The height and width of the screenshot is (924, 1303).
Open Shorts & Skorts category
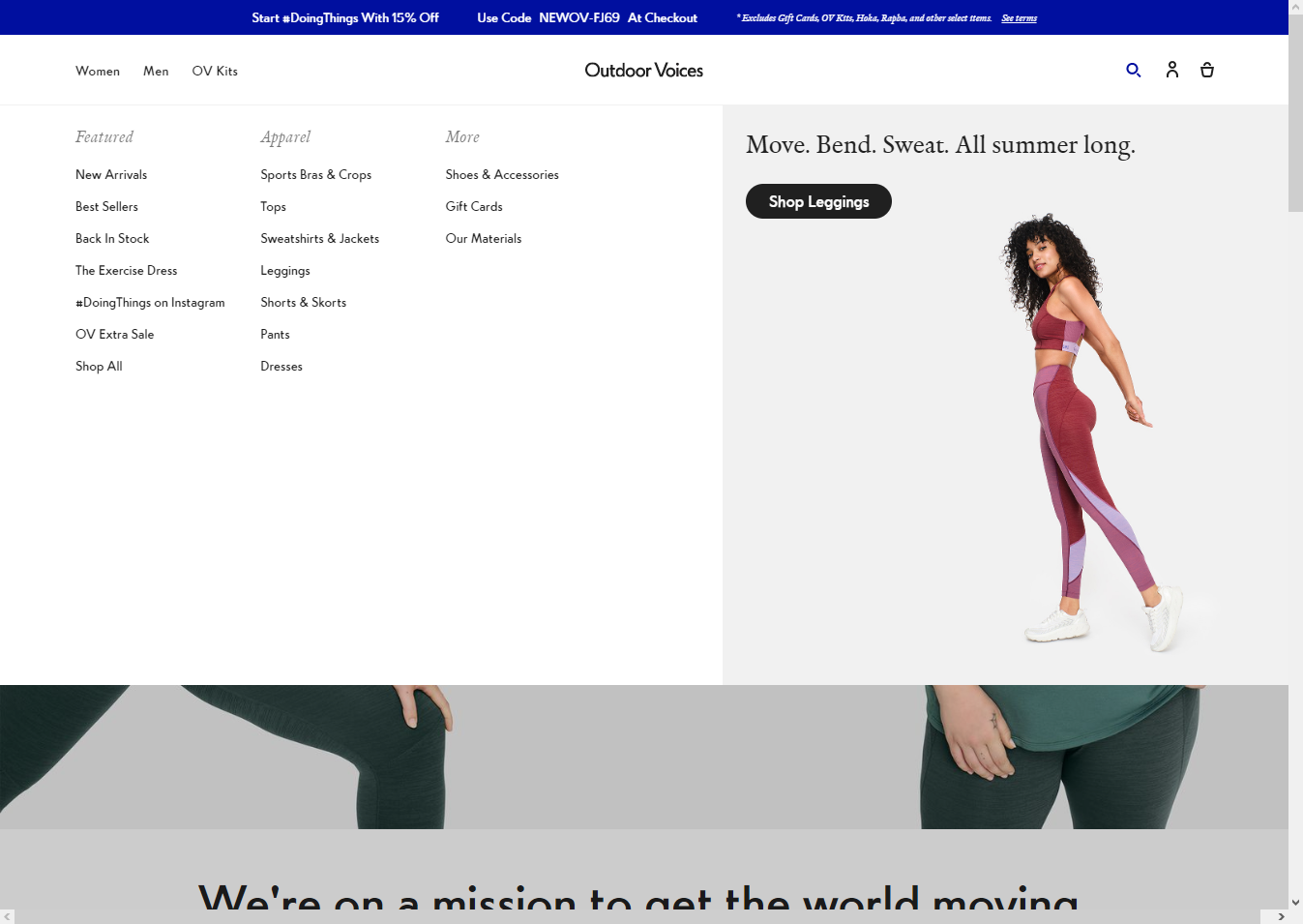(303, 303)
